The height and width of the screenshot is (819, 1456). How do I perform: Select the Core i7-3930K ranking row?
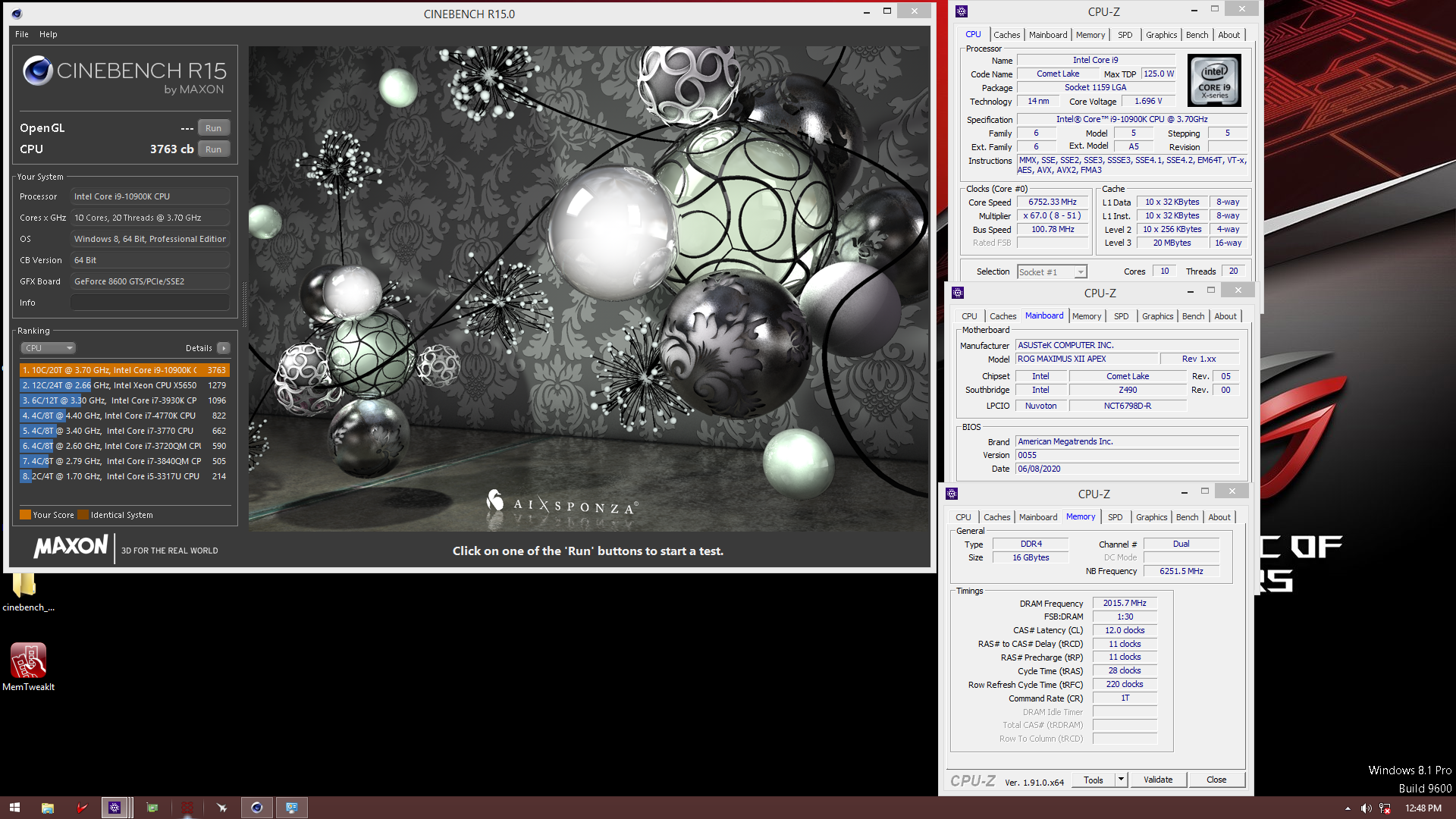pos(124,400)
